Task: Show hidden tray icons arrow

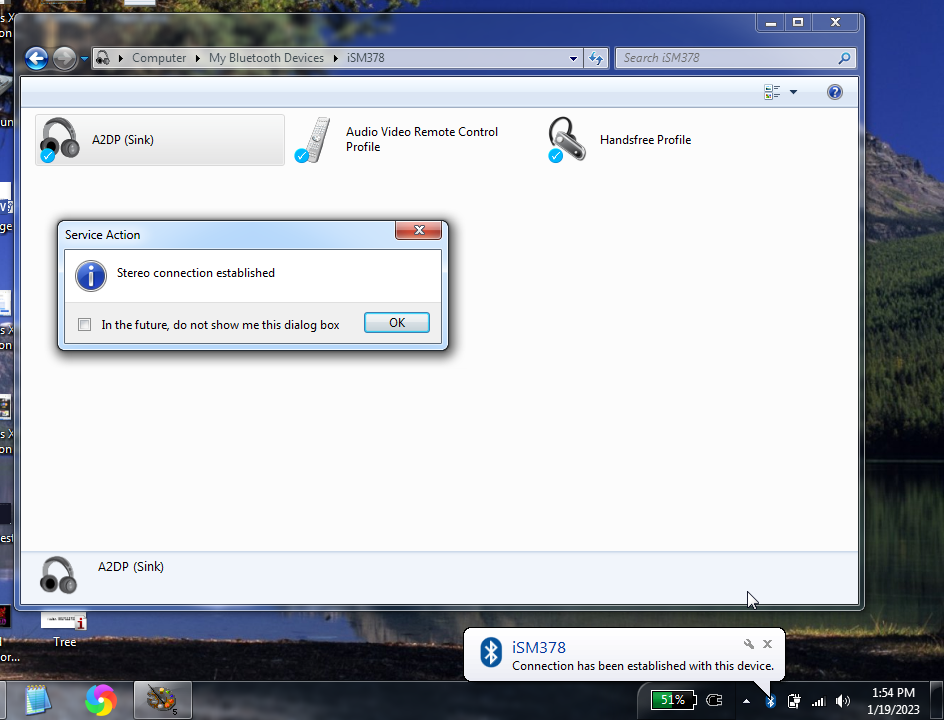Action: [747, 701]
